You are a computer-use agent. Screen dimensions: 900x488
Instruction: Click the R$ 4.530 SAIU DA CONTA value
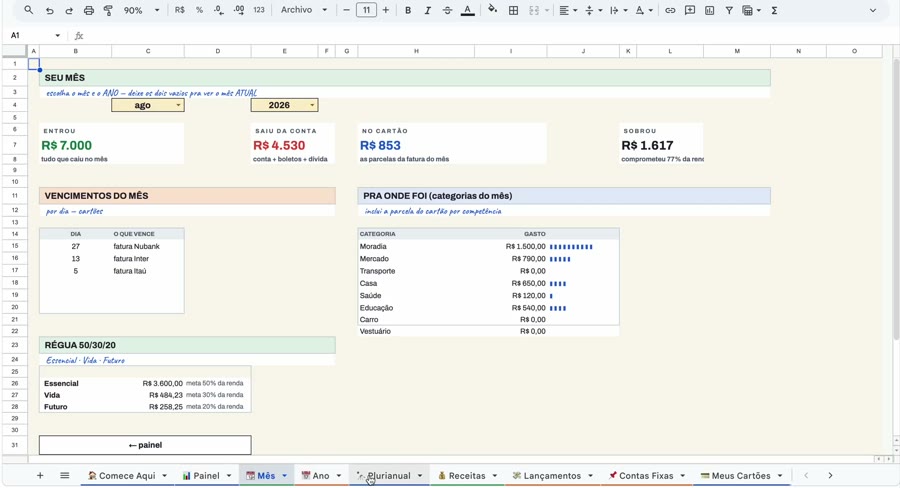[280, 146]
